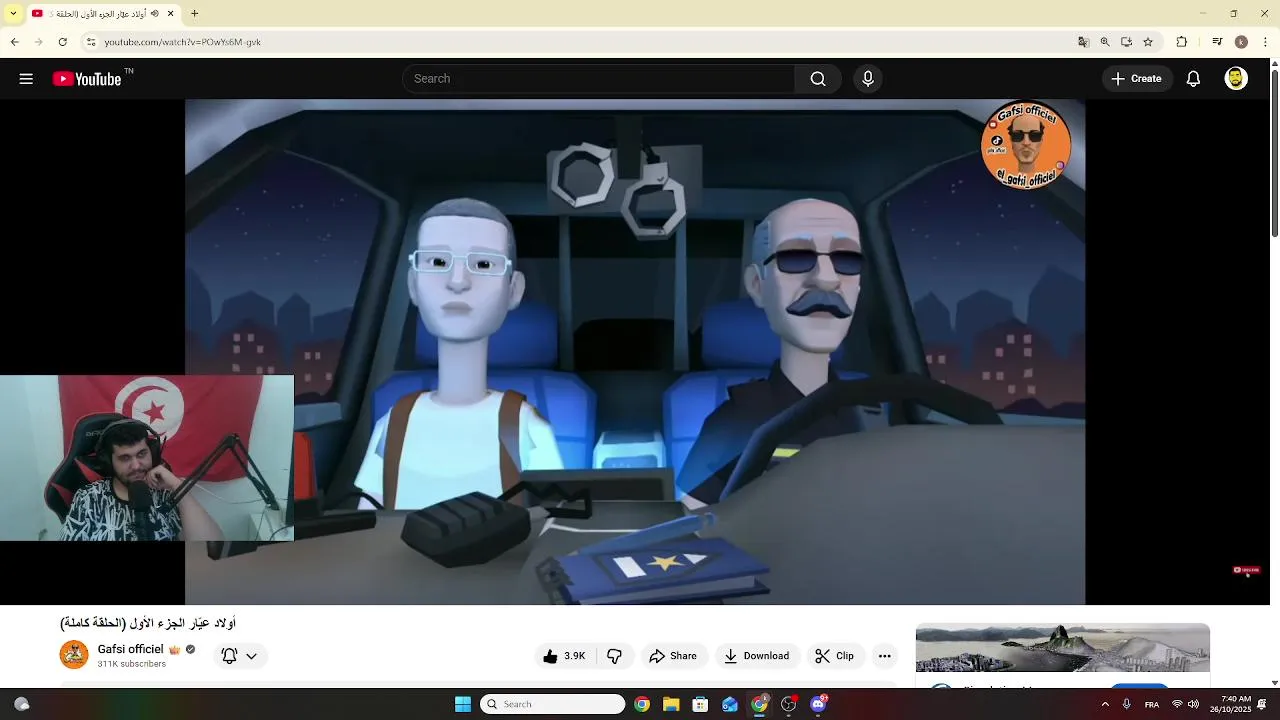This screenshot has height=720, width=1280.
Task: Open the translate page icon in address bar
Action: (x=1083, y=42)
